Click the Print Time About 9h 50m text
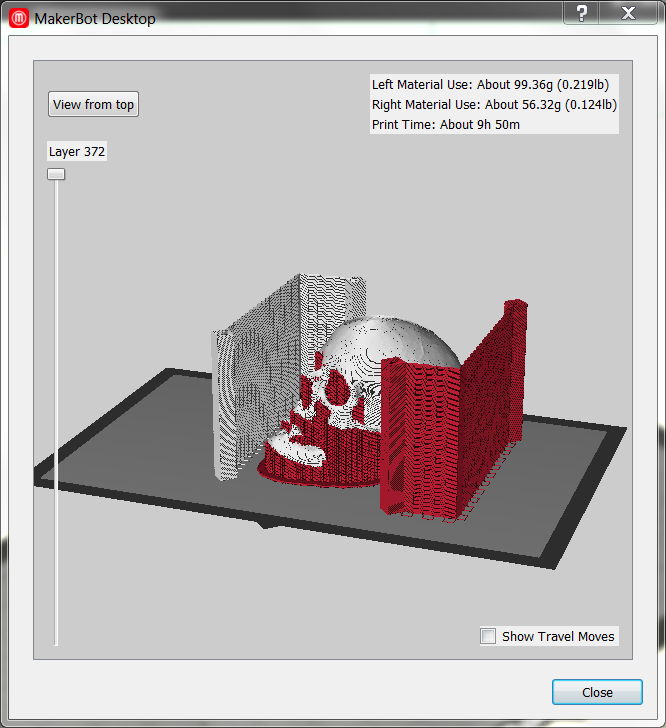 click(445, 124)
